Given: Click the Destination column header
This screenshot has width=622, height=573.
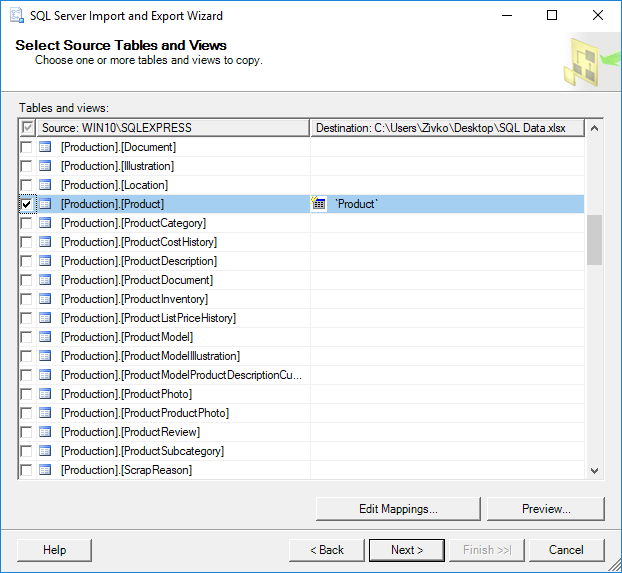Looking at the screenshot, I should click(446, 128).
